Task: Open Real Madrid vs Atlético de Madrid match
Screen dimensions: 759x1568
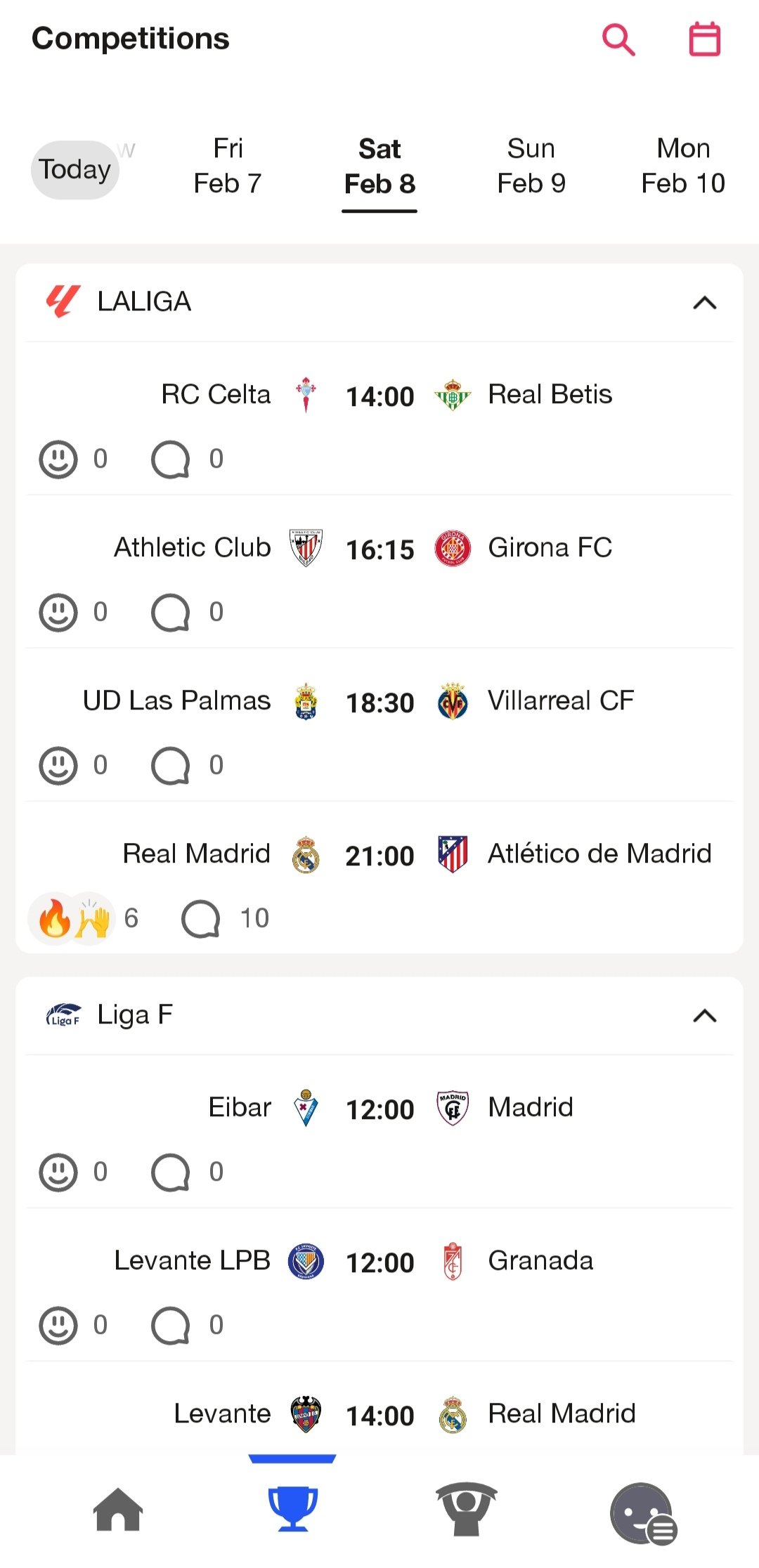Action: coord(379,856)
